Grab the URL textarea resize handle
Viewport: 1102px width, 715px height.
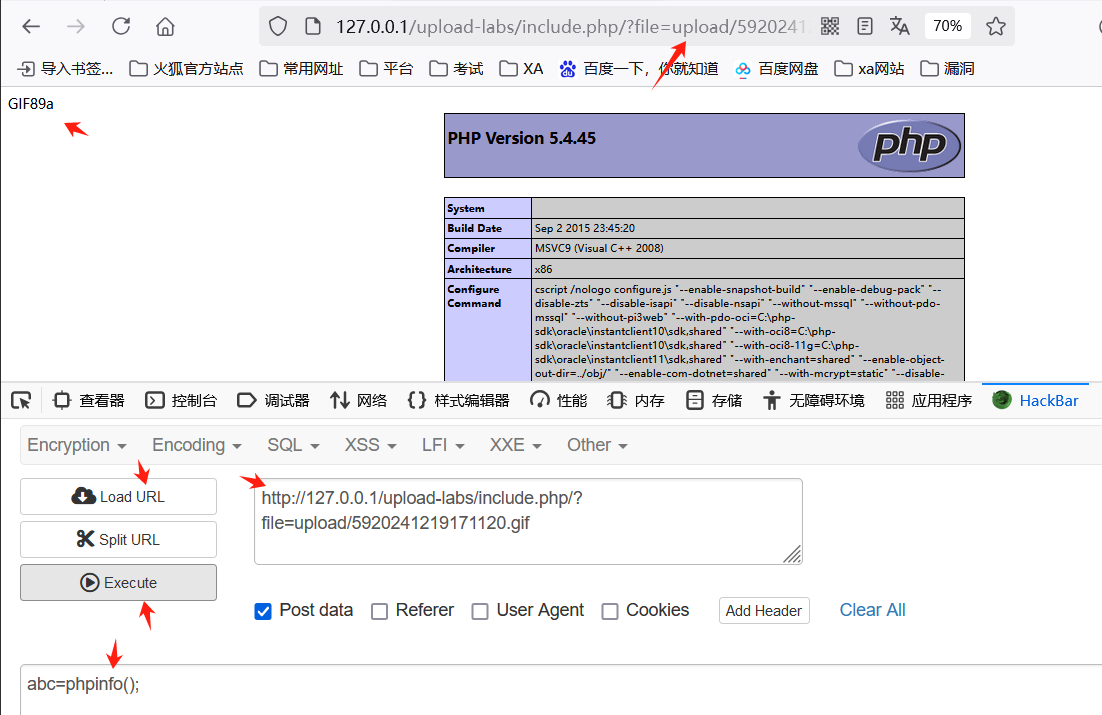pos(793,555)
